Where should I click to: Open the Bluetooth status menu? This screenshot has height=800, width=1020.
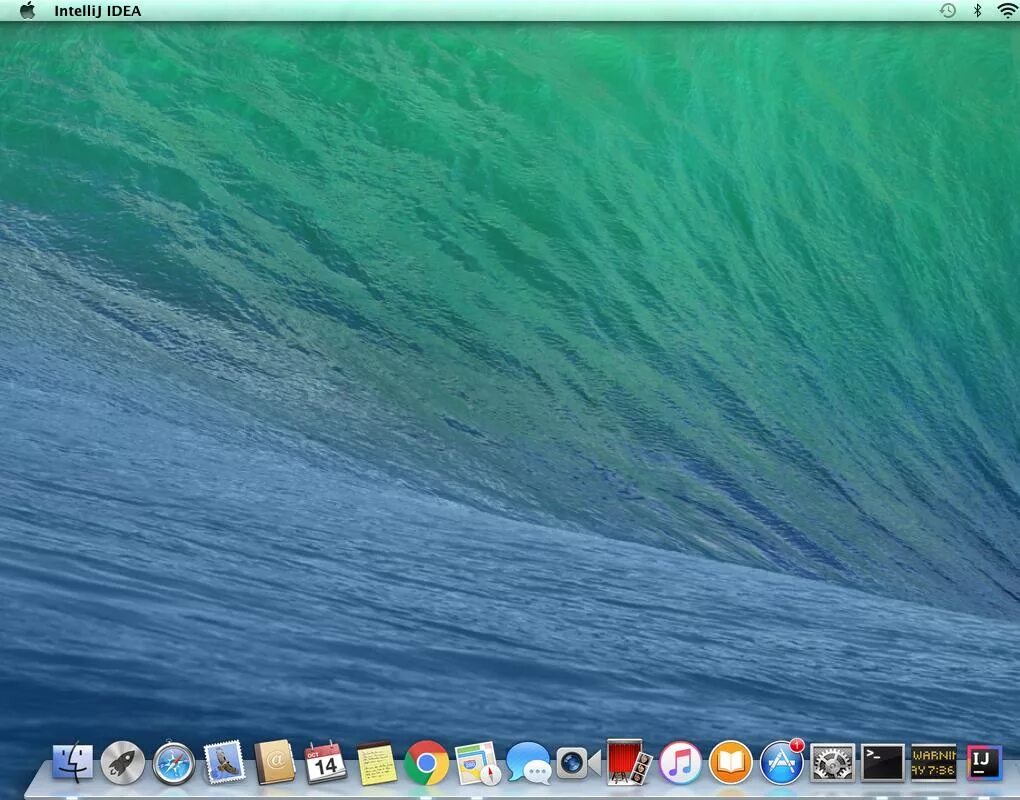977,10
